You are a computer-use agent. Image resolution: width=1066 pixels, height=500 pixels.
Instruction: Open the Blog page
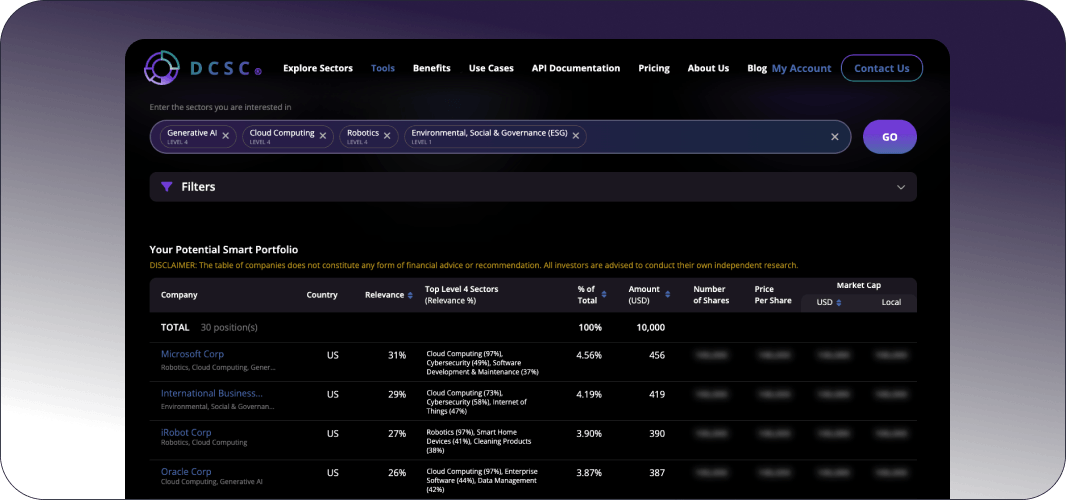coord(757,68)
